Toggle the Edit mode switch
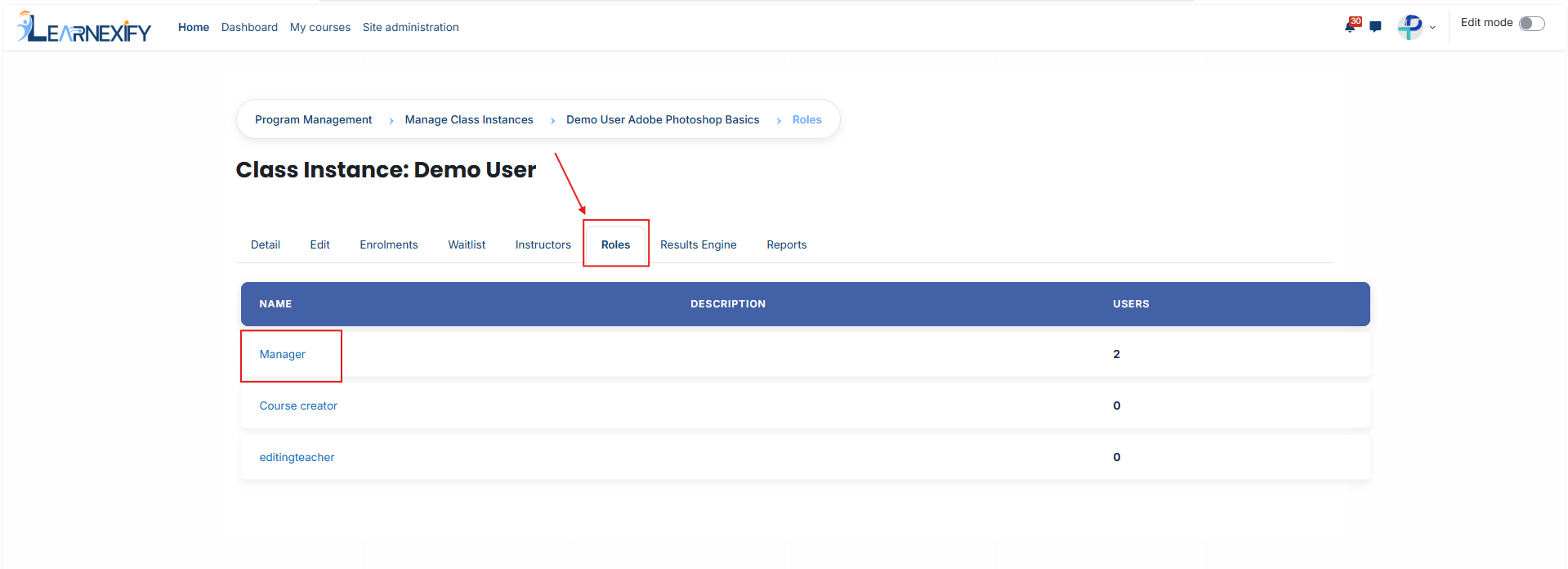The image size is (1568, 569). coord(1532,24)
